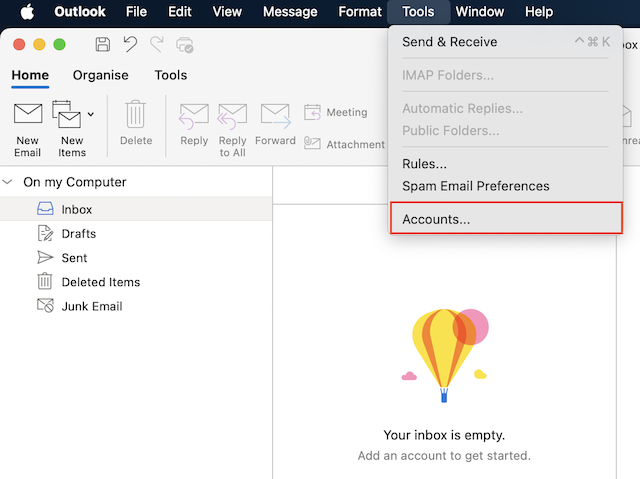Choose Rules... from Tools menu
The image size is (640, 479).
506,164
